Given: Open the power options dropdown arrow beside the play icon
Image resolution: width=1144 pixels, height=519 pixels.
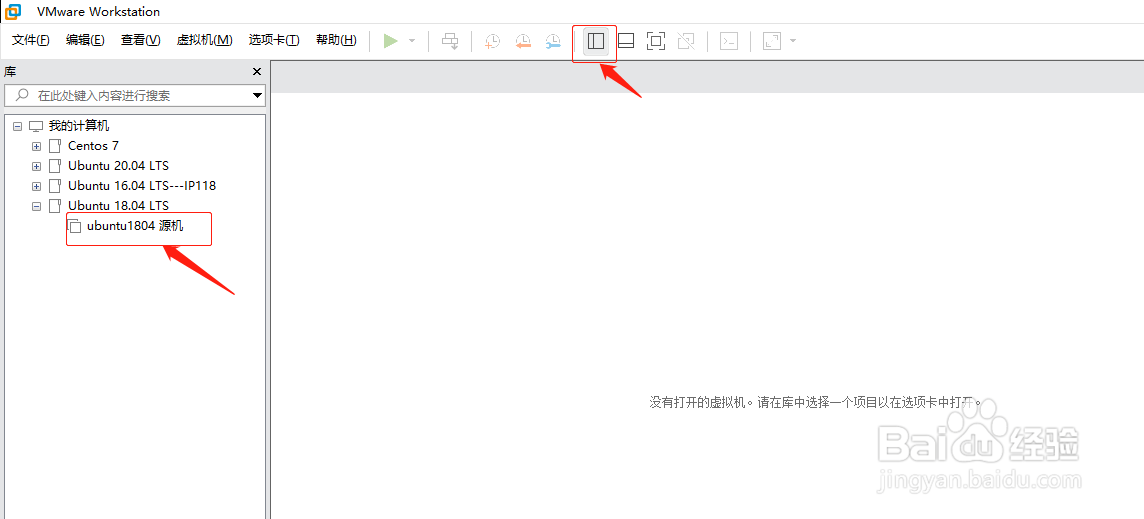Looking at the screenshot, I should coord(411,41).
